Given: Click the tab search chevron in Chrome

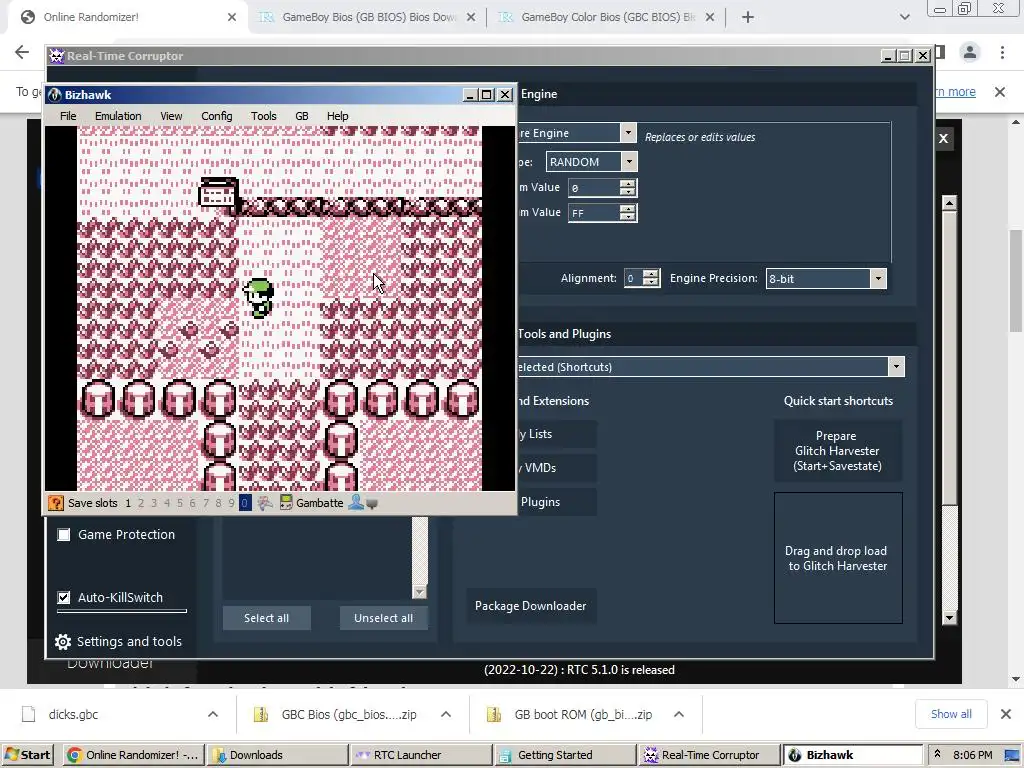Looking at the screenshot, I should pos(904,17).
